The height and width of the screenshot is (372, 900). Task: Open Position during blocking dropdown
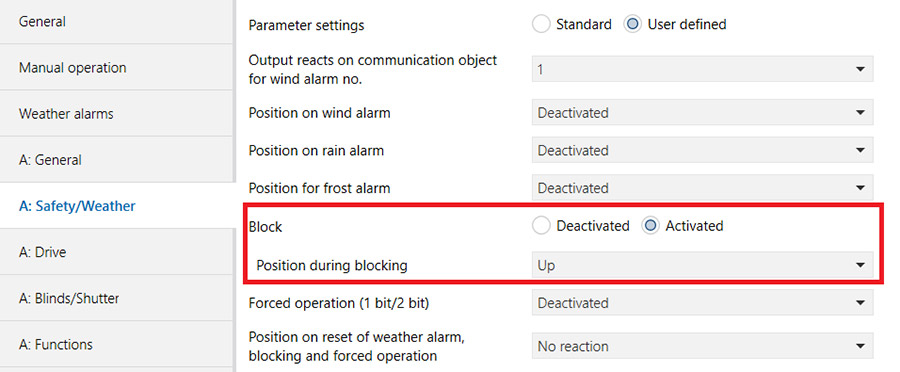(703, 265)
